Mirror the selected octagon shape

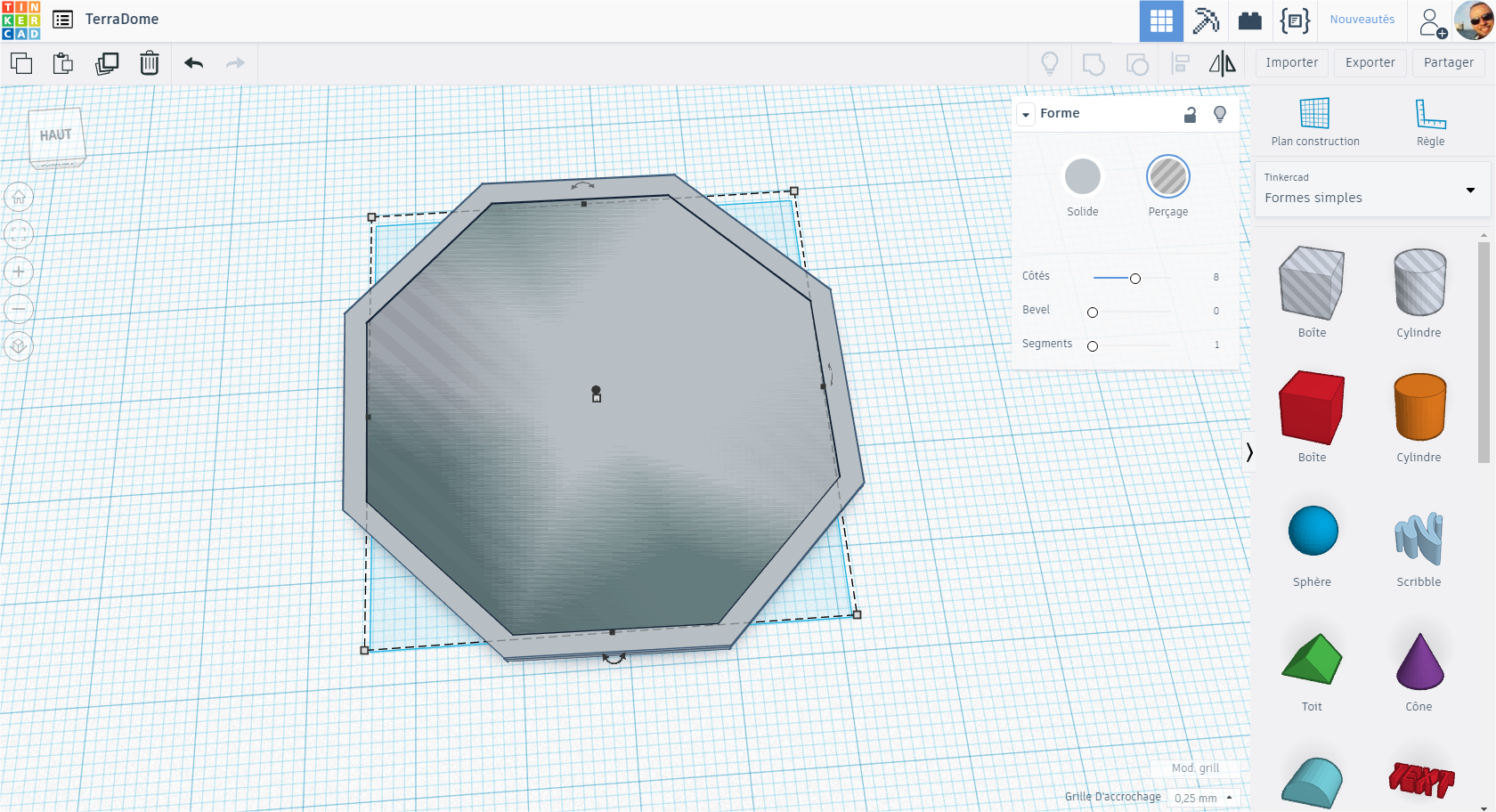pyautogui.click(x=1223, y=63)
